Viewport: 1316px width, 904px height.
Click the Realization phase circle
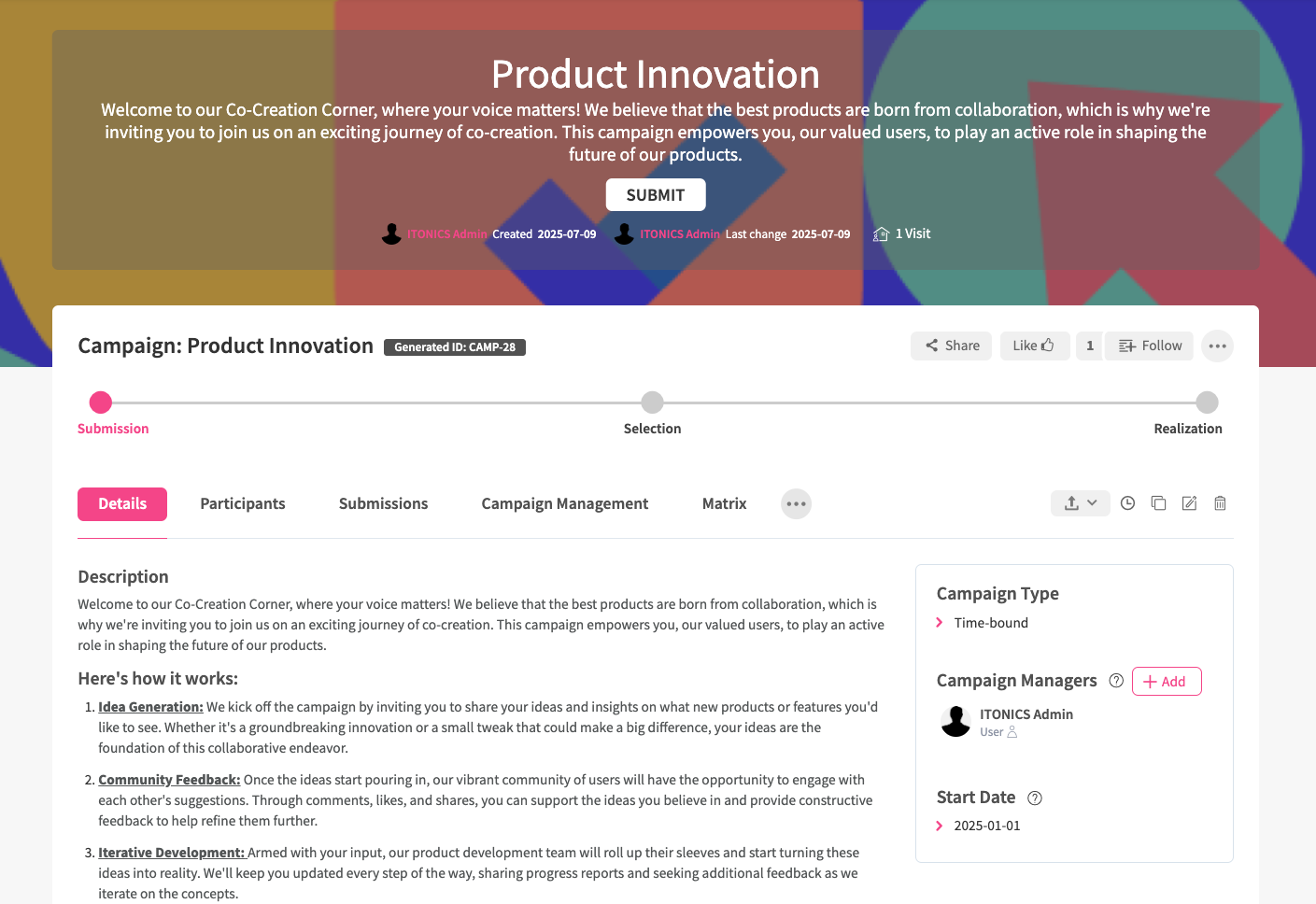click(1207, 403)
